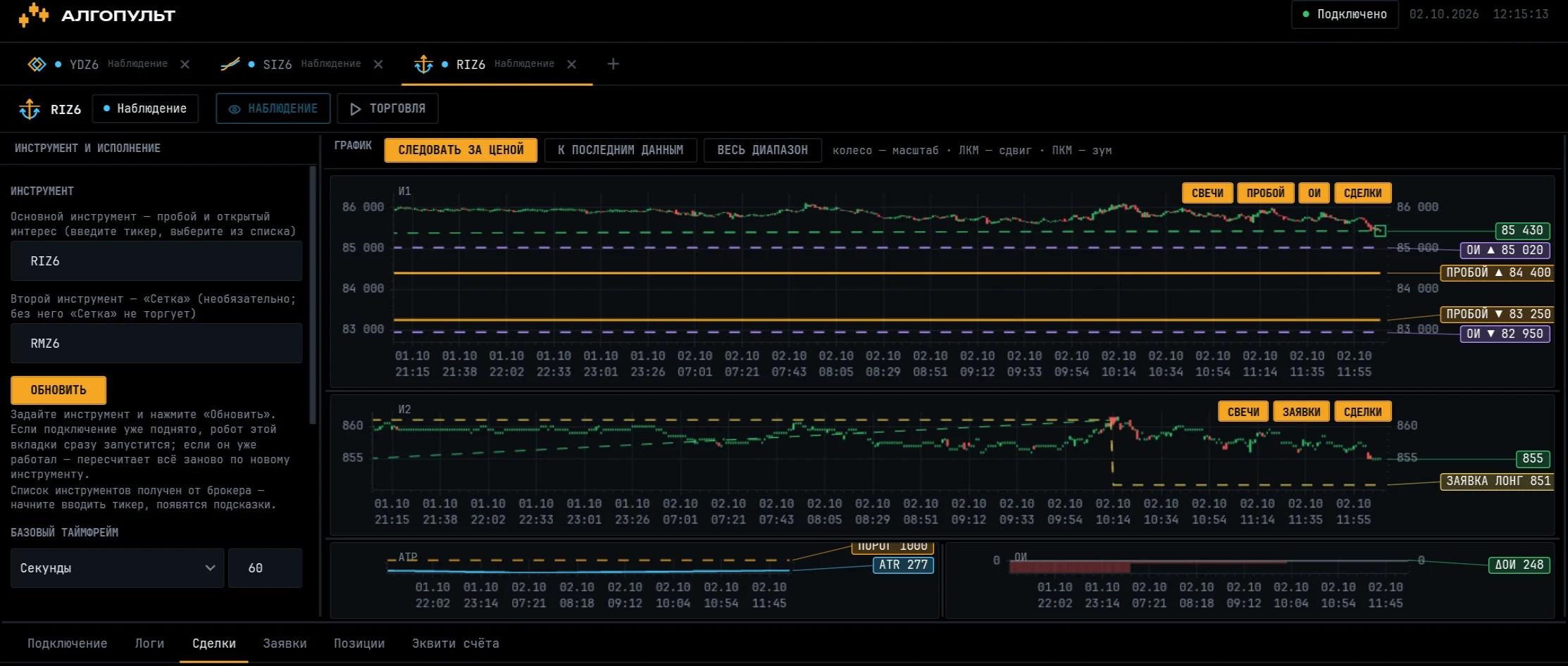Toggle СЛЕДОВАТЬ ЗА ЦЕНОЙ
This screenshot has height=666, width=1568.
[461, 150]
